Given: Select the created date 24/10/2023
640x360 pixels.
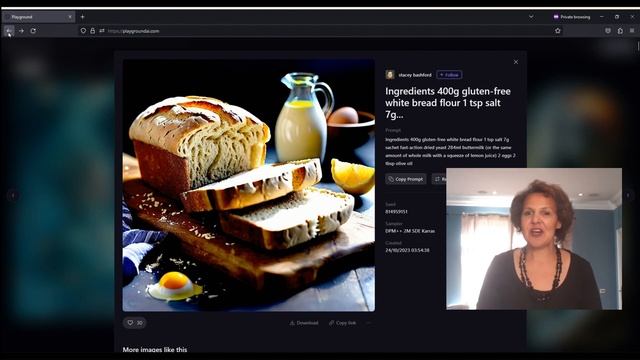Looking at the screenshot, I should click(x=407, y=250).
